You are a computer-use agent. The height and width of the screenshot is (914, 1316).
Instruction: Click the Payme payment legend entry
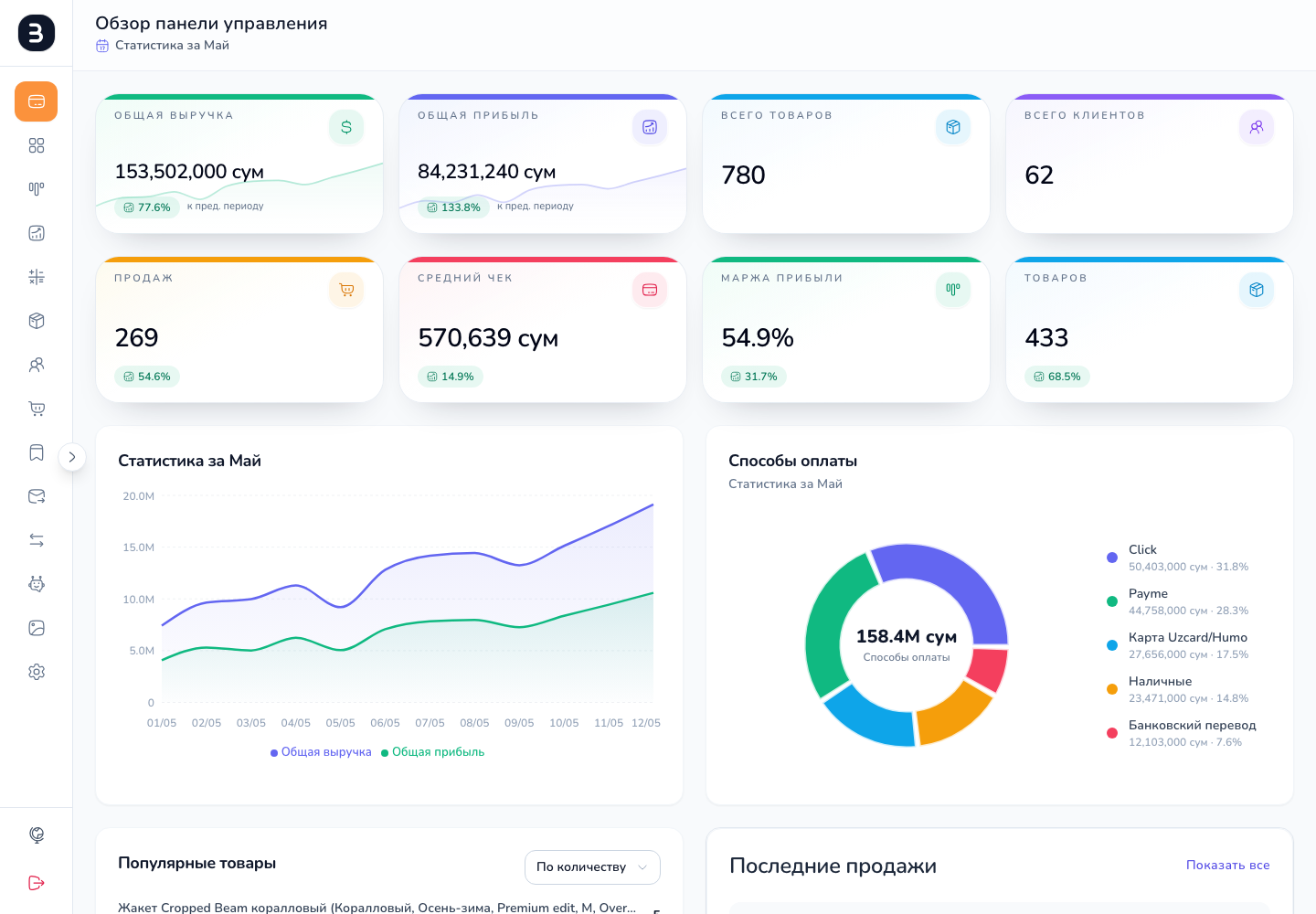click(1178, 601)
